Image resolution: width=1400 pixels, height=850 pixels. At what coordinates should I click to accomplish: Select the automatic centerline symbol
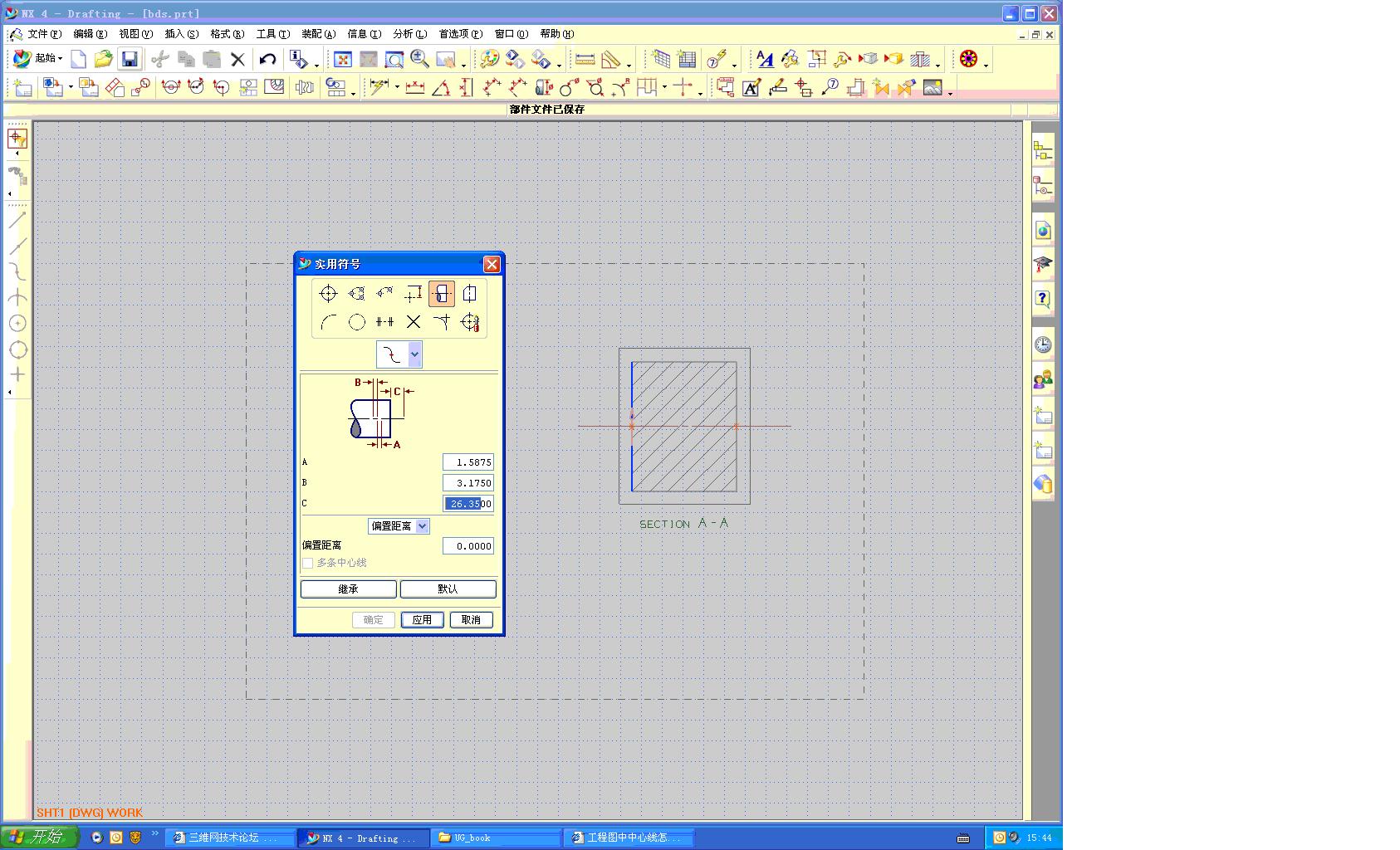coord(469,322)
